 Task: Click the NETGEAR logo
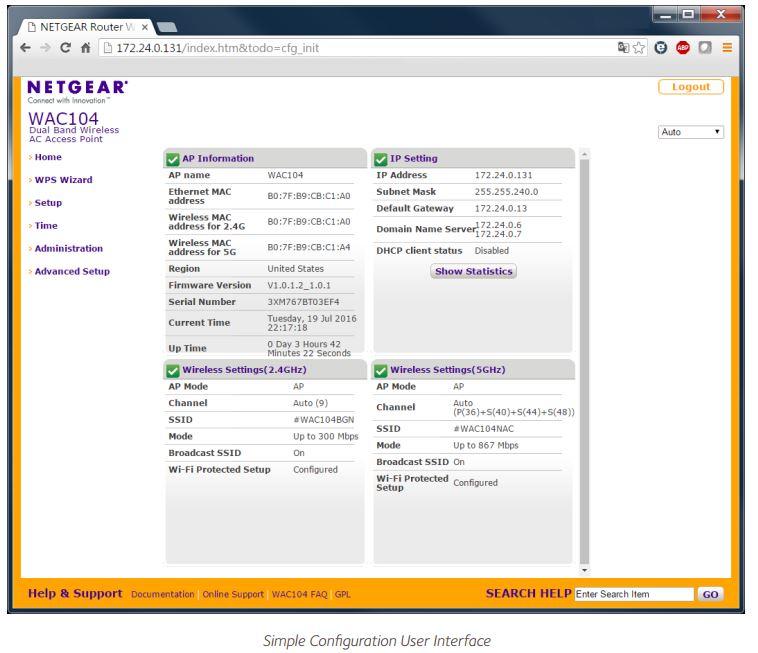click(x=77, y=89)
